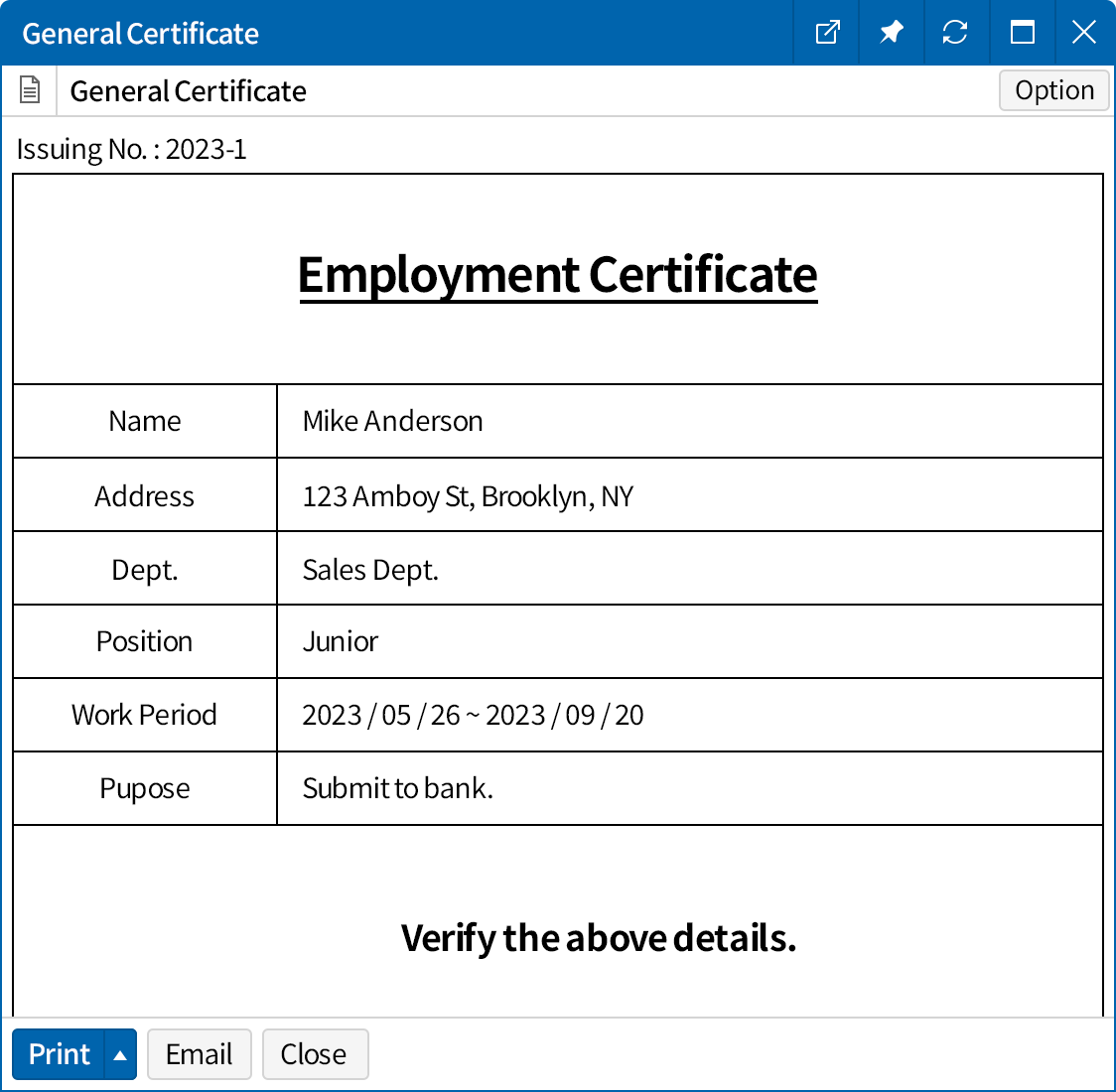Refresh the certificate contents
Viewport: 1116px width, 1092px height.
tap(955, 32)
